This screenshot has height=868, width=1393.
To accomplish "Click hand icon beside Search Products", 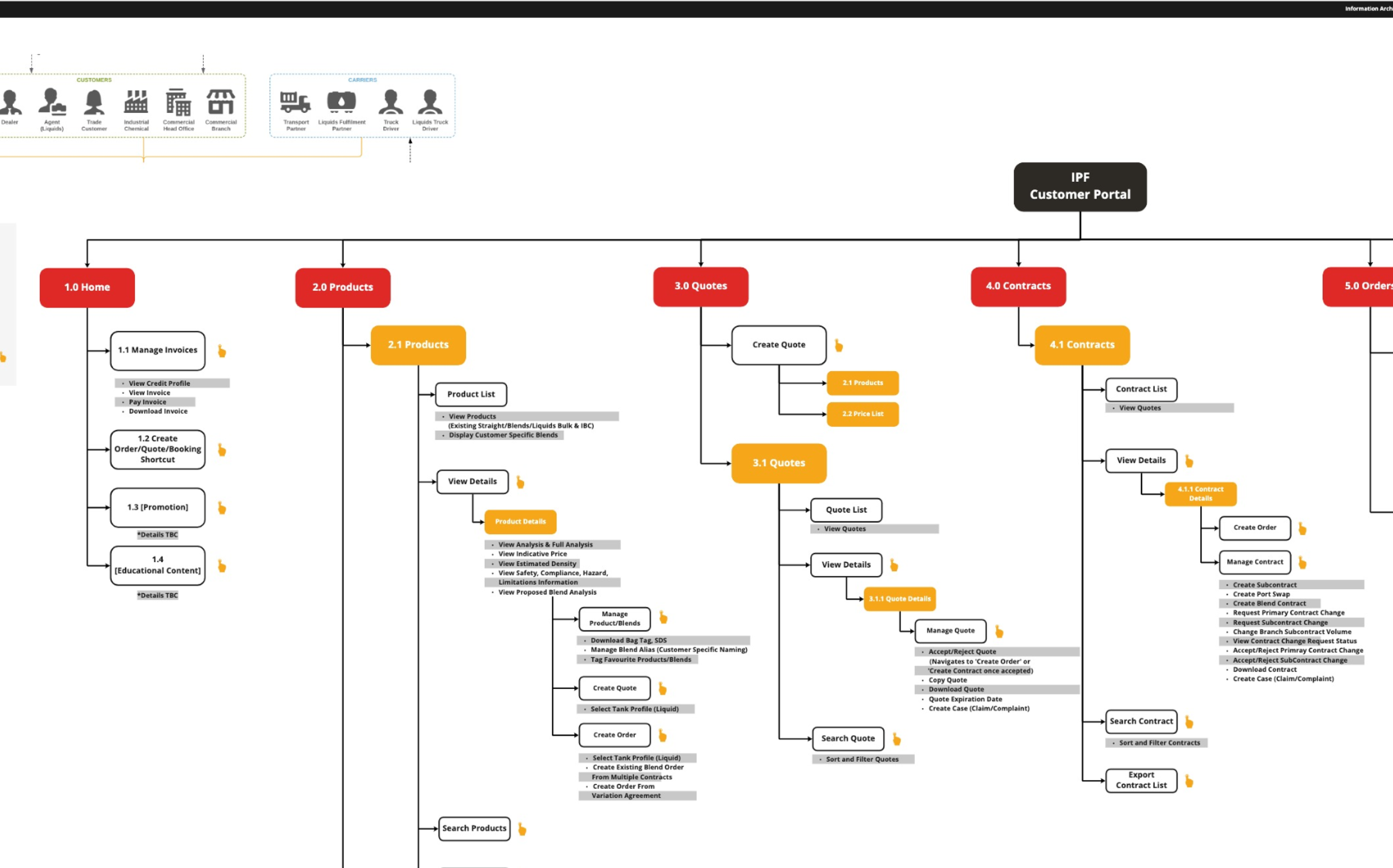I will tap(522, 829).
